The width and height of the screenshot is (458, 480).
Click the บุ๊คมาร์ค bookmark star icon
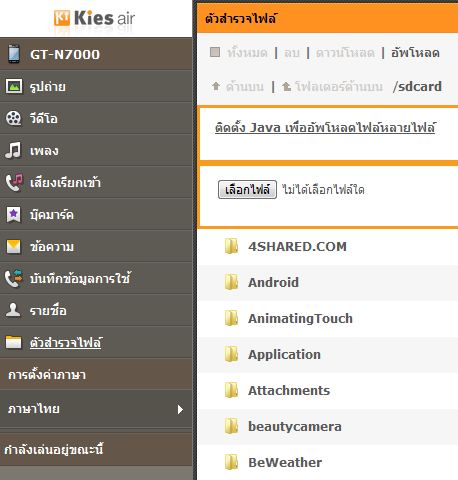(13, 214)
